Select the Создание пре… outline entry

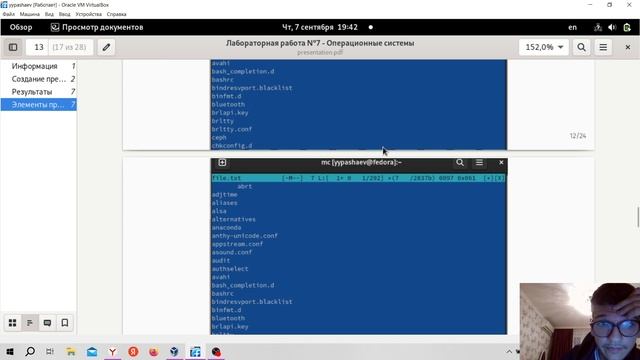tap(38, 79)
